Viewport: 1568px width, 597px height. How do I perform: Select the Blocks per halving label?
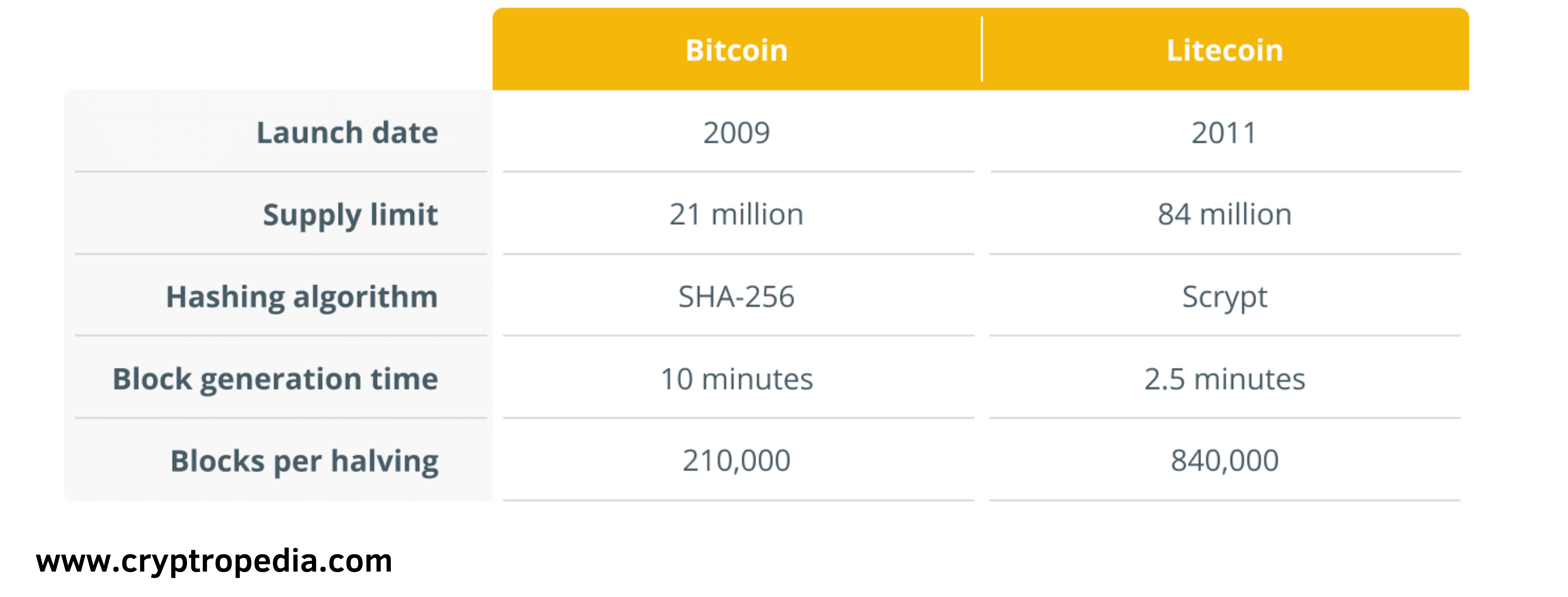(304, 461)
